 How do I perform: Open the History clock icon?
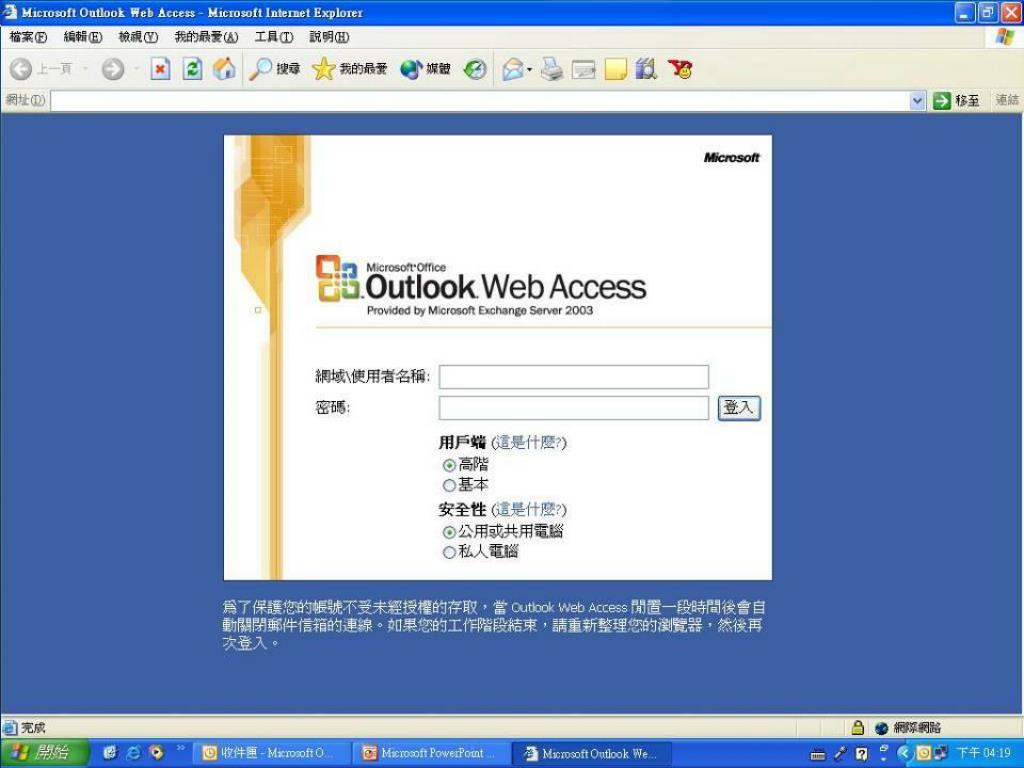[x=475, y=69]
